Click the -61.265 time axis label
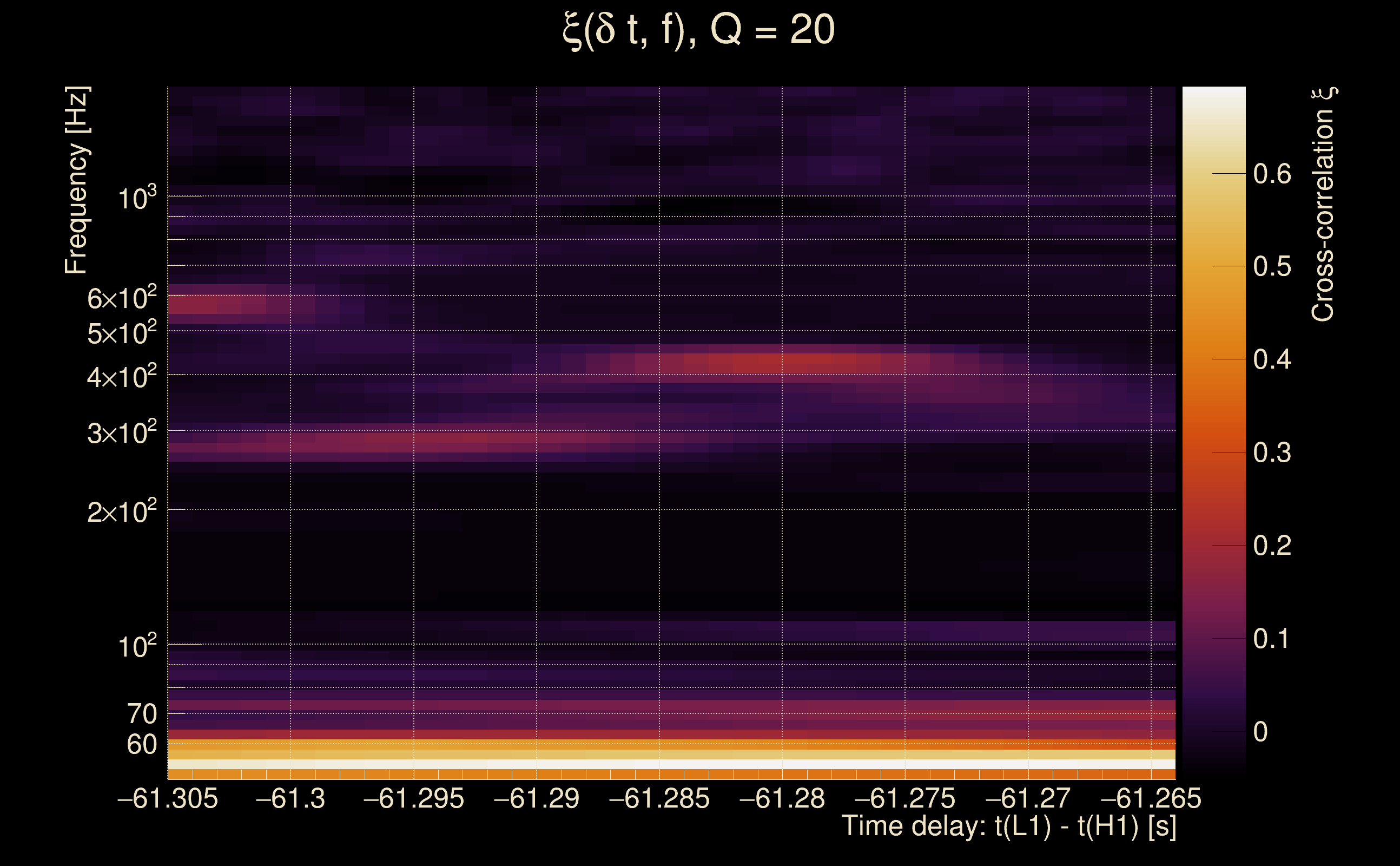Image resolution: width=1400 pixels, height=866 pixels. click(x=1151, y=798)
